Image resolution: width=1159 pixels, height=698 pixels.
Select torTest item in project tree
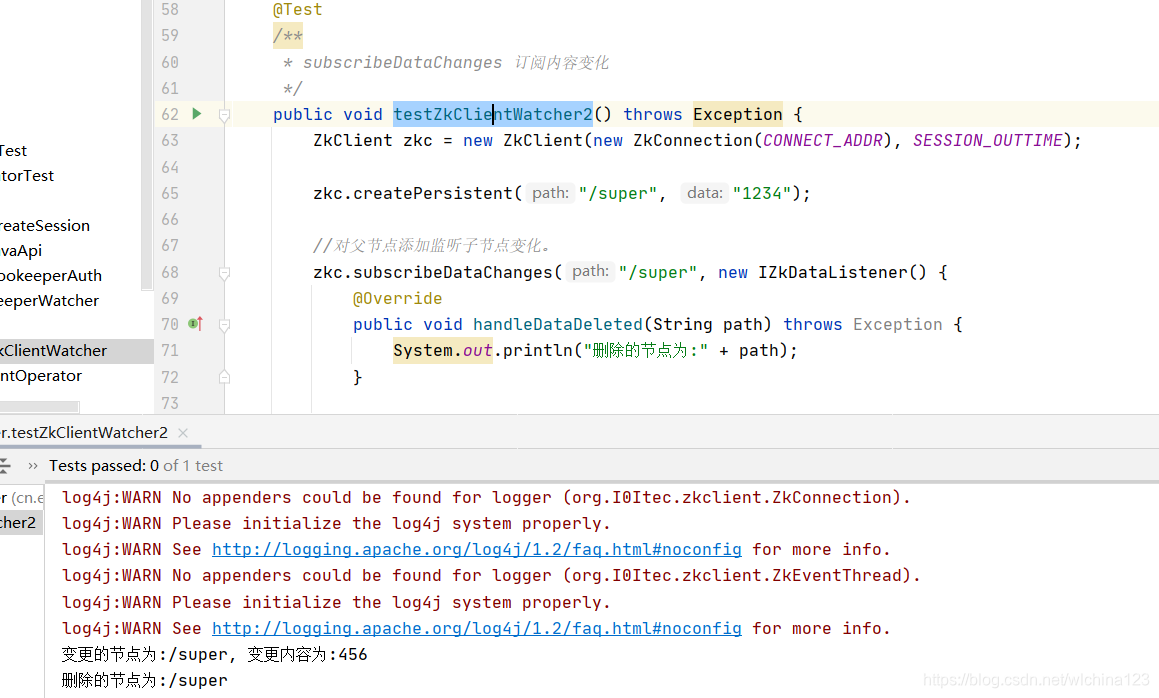click(27, 175)
